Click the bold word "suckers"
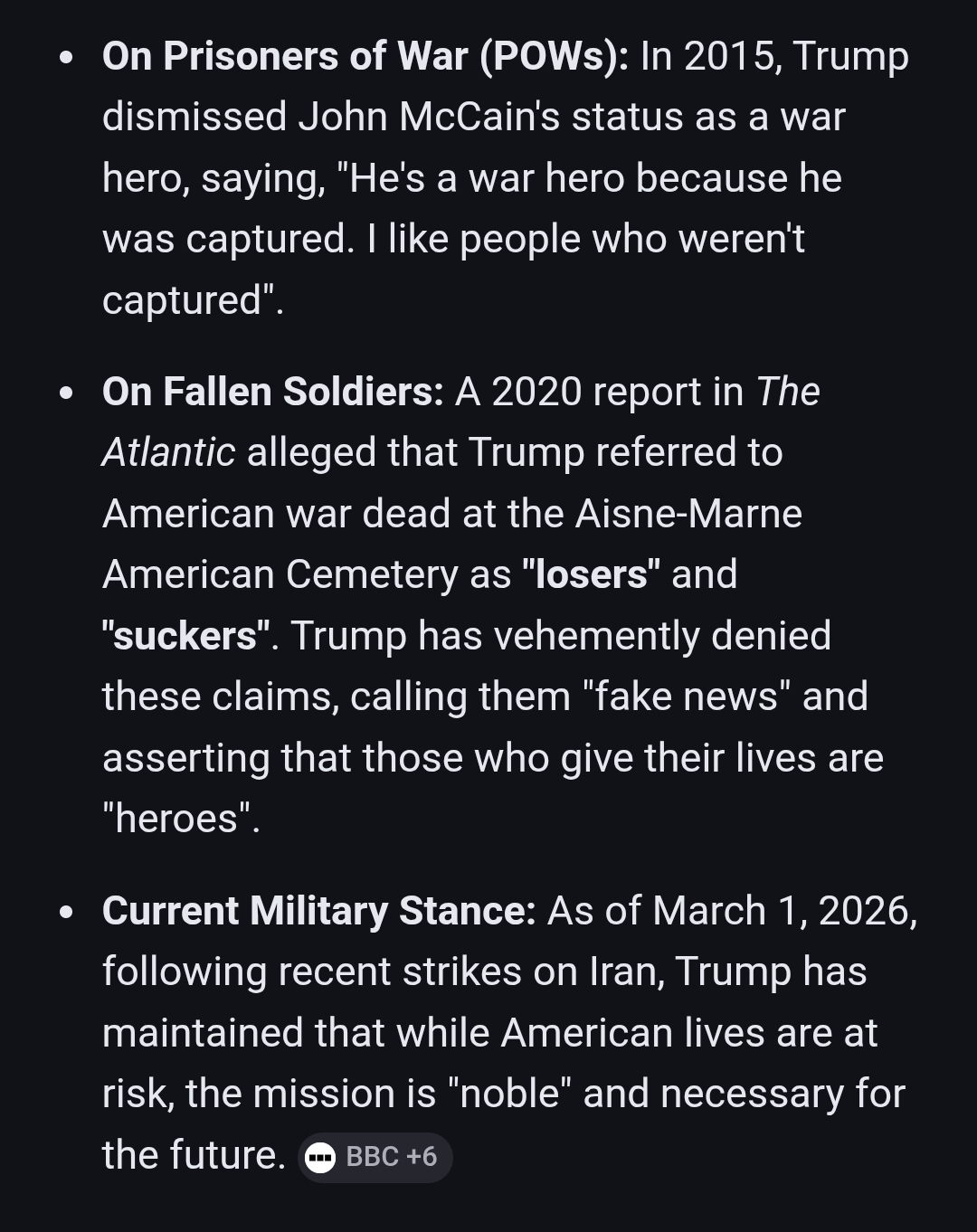977x1232 pixels. pyautogui.click(x=185, y=636)
